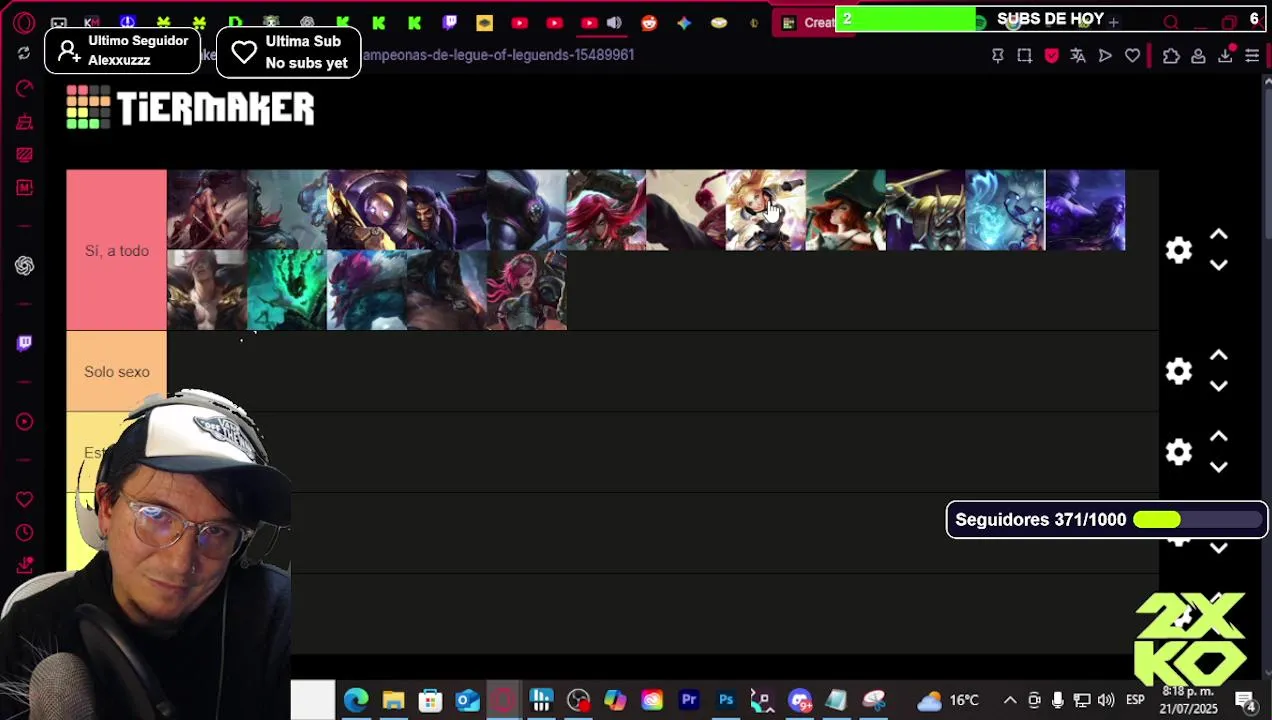
Task: Click up arrow of row below Solo sexo
Action: coord(1218,437)
